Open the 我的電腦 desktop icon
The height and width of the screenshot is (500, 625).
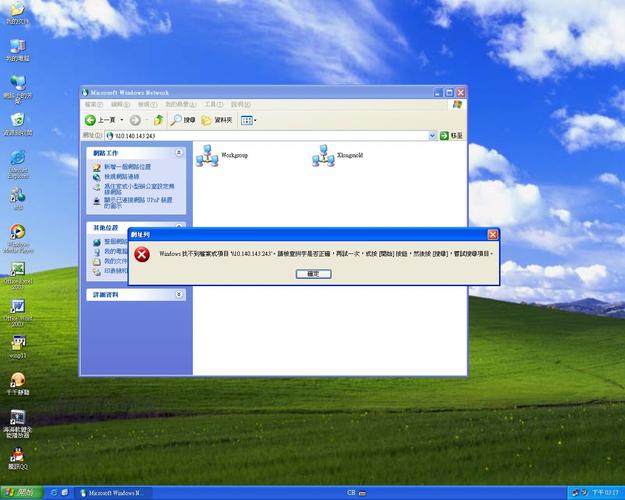tap(18, 51)
